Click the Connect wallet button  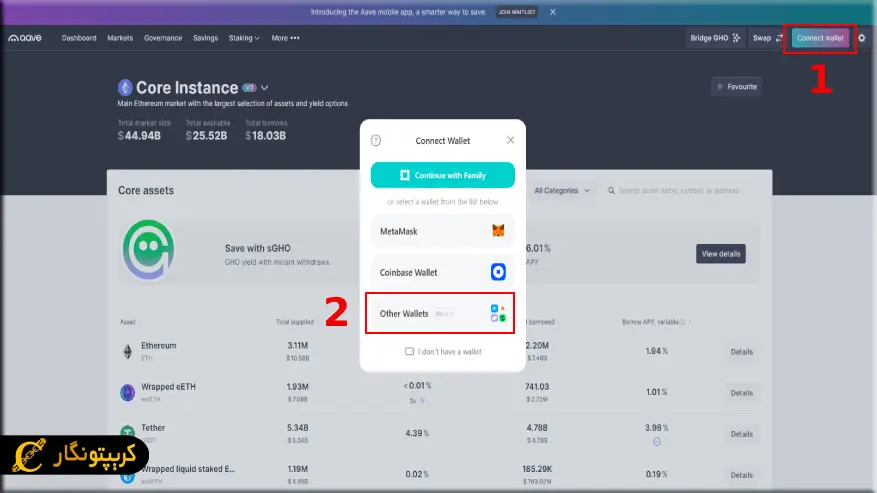click(x=820, y=38)
